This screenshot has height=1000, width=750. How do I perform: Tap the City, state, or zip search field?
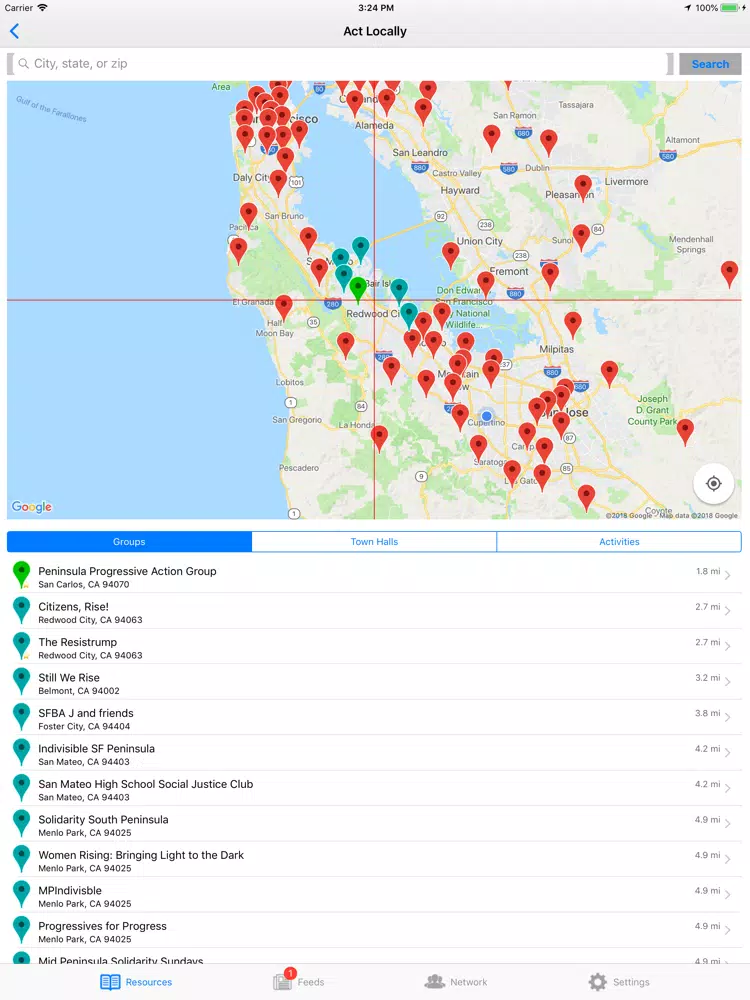[340, 64]
